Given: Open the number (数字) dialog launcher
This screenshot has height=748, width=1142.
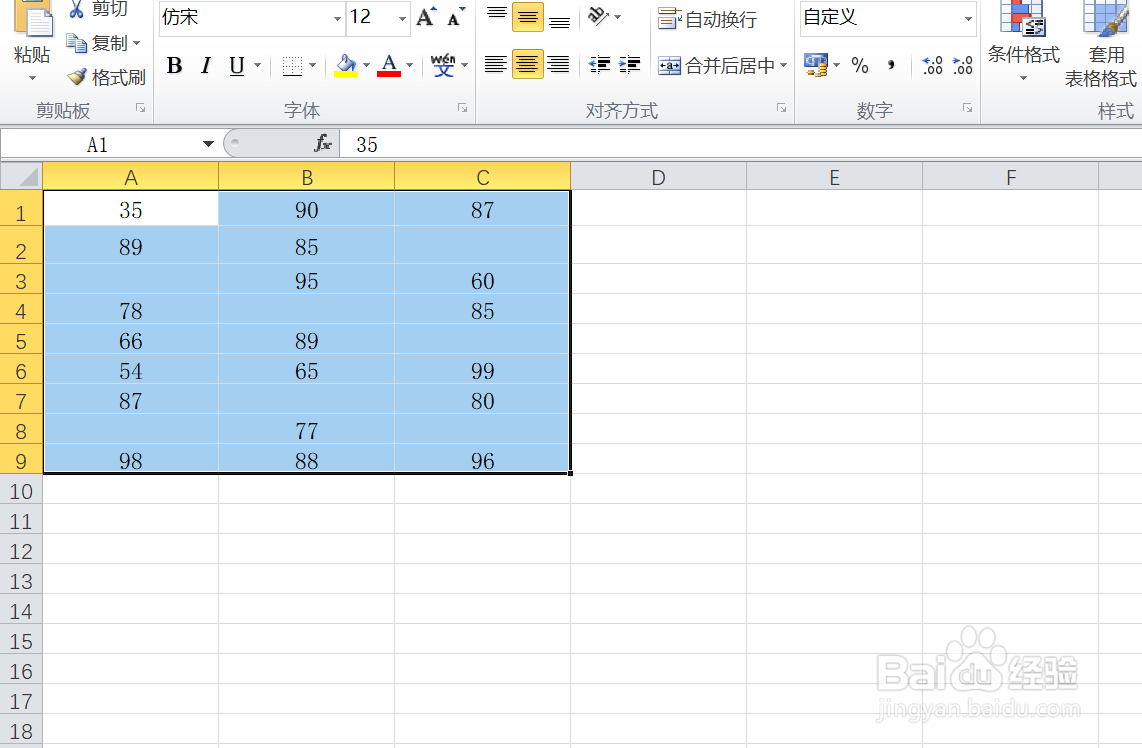Looking at the screenshot, I should [967, 109].
